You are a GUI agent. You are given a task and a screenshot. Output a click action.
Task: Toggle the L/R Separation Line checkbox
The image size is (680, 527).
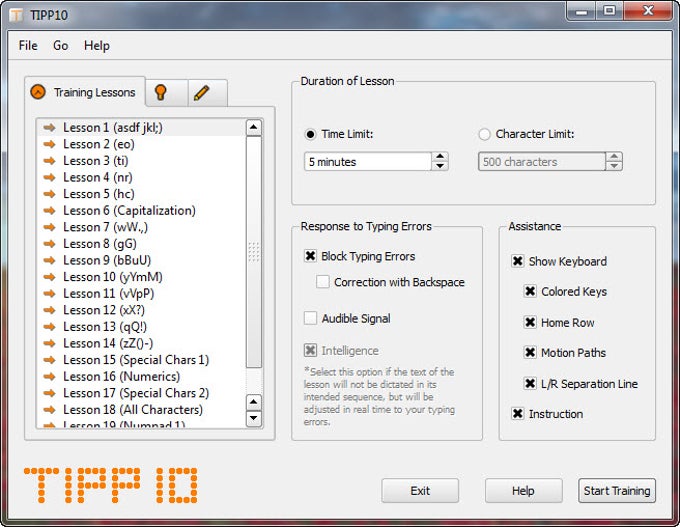(530, 383)
